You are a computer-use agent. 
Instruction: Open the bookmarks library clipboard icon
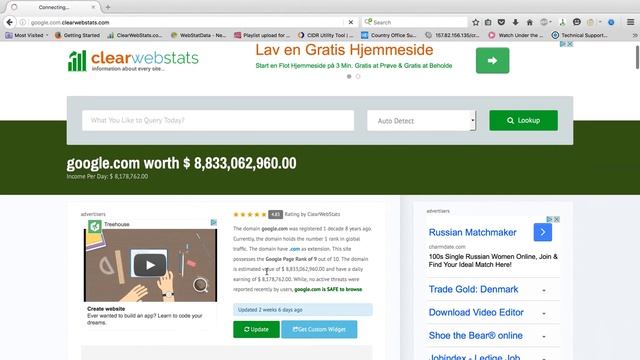488,22
